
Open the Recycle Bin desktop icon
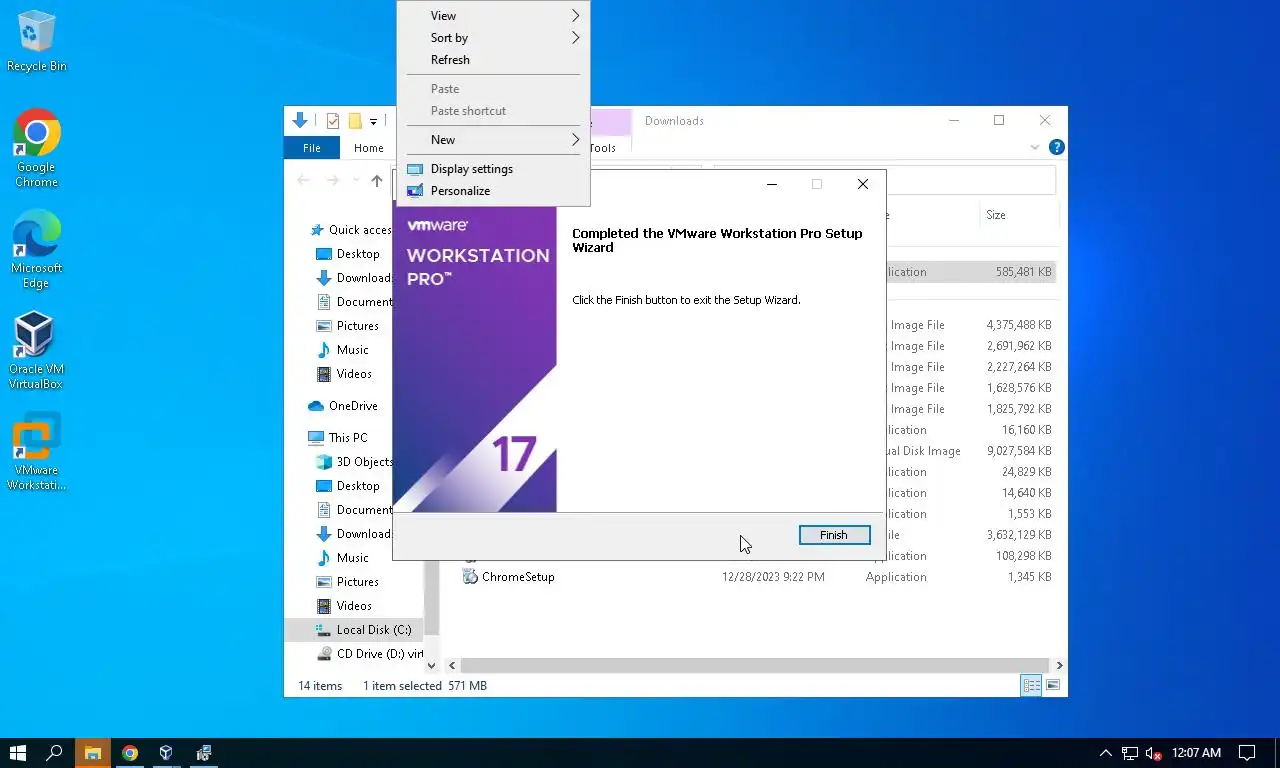[36, 41]
